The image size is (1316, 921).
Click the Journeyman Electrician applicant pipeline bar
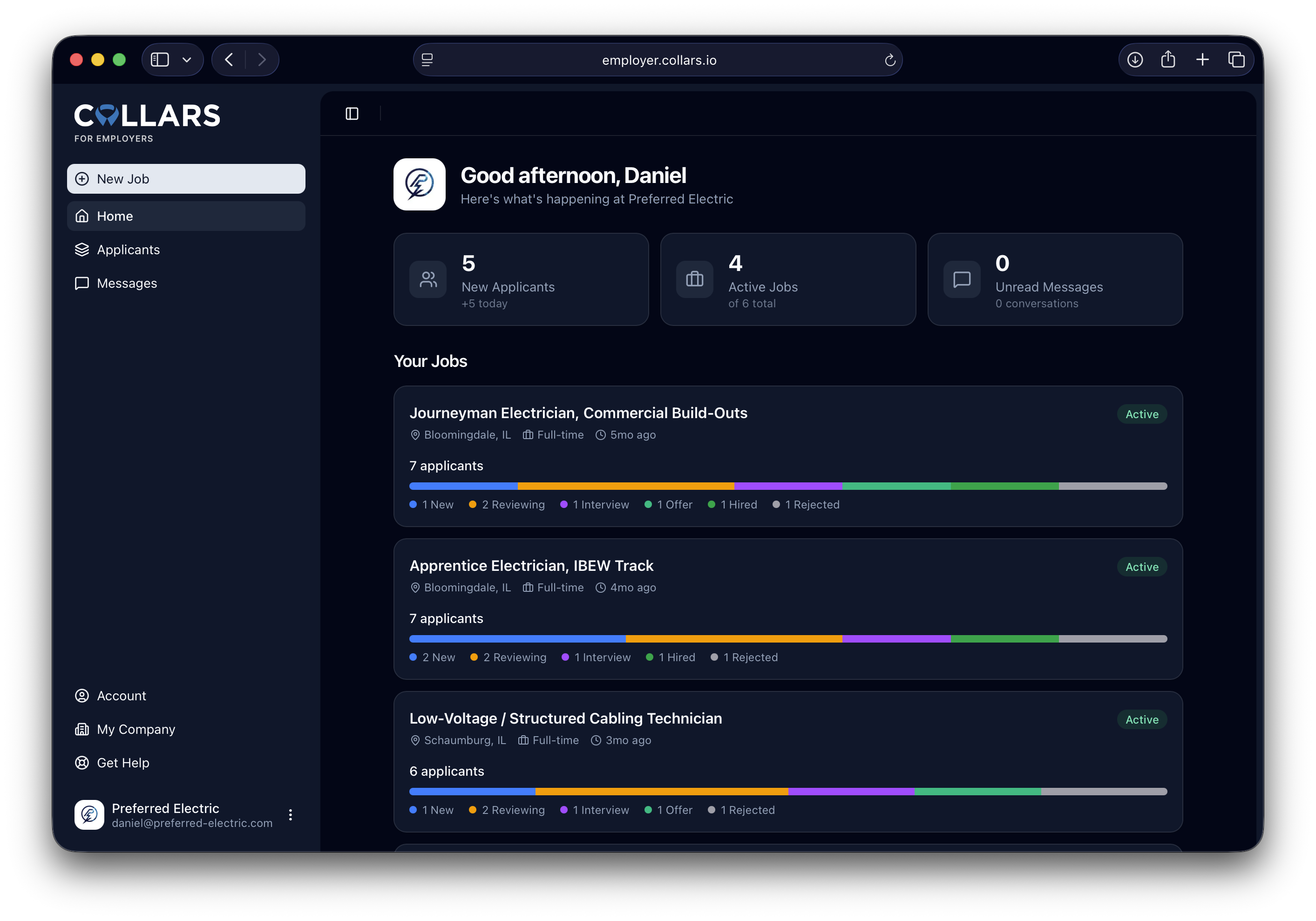[x=788, y=486]
